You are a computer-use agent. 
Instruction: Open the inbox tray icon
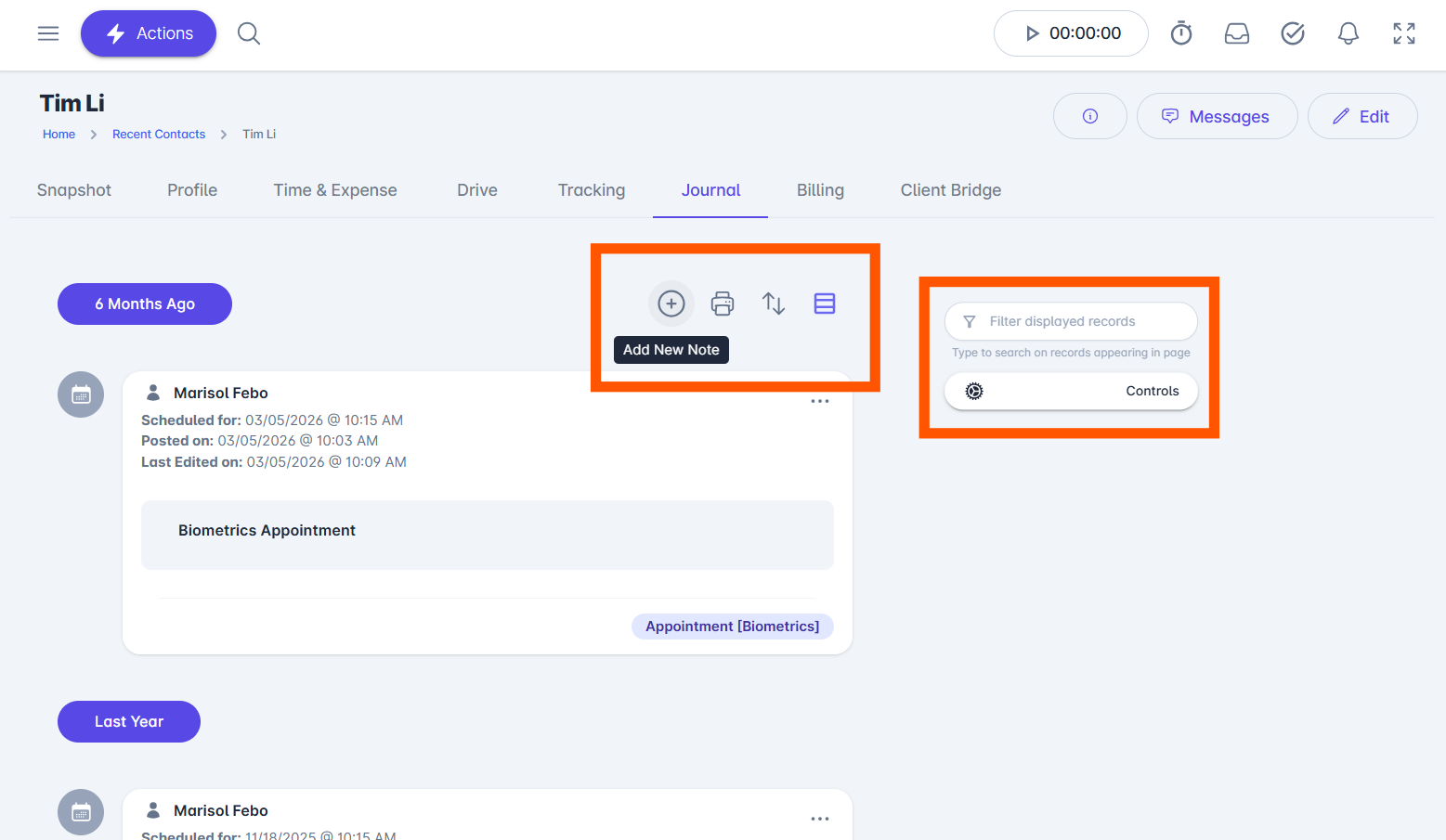1237,33
